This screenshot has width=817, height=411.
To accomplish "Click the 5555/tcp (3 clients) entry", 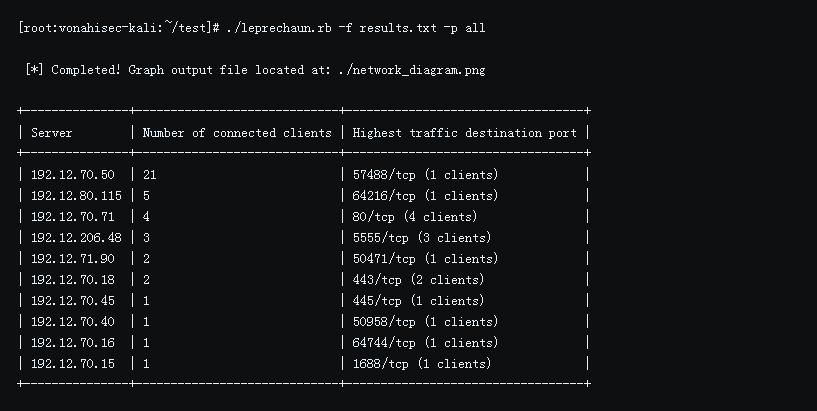I will [x=422, y=238].
